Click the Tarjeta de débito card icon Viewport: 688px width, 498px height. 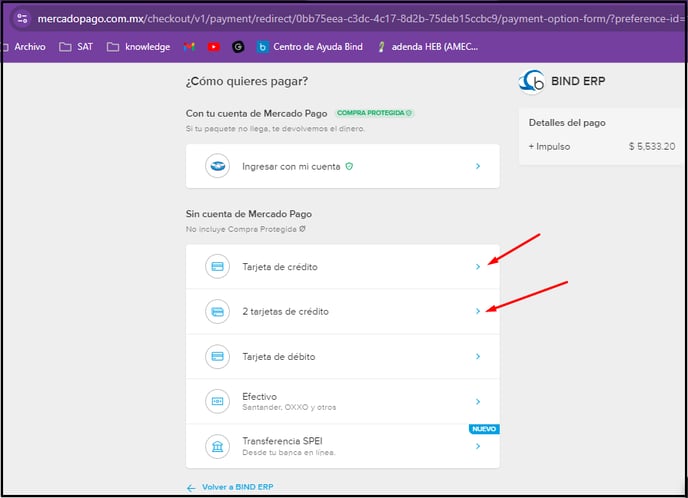(x=217, y=356)
